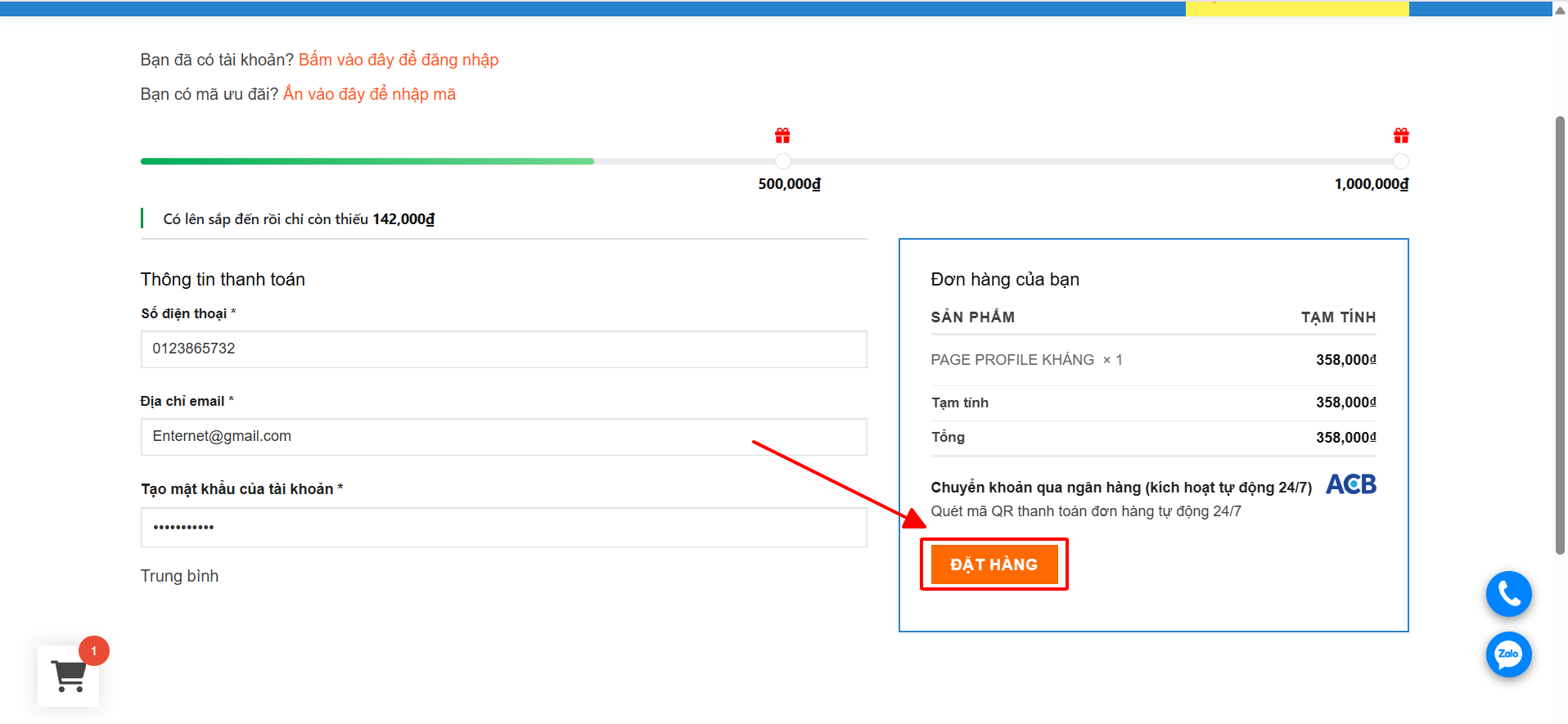Click the 1,000,000đ milestone circle marker
The width and height of the screenshot is (1568, 724).
[1401, 161]
